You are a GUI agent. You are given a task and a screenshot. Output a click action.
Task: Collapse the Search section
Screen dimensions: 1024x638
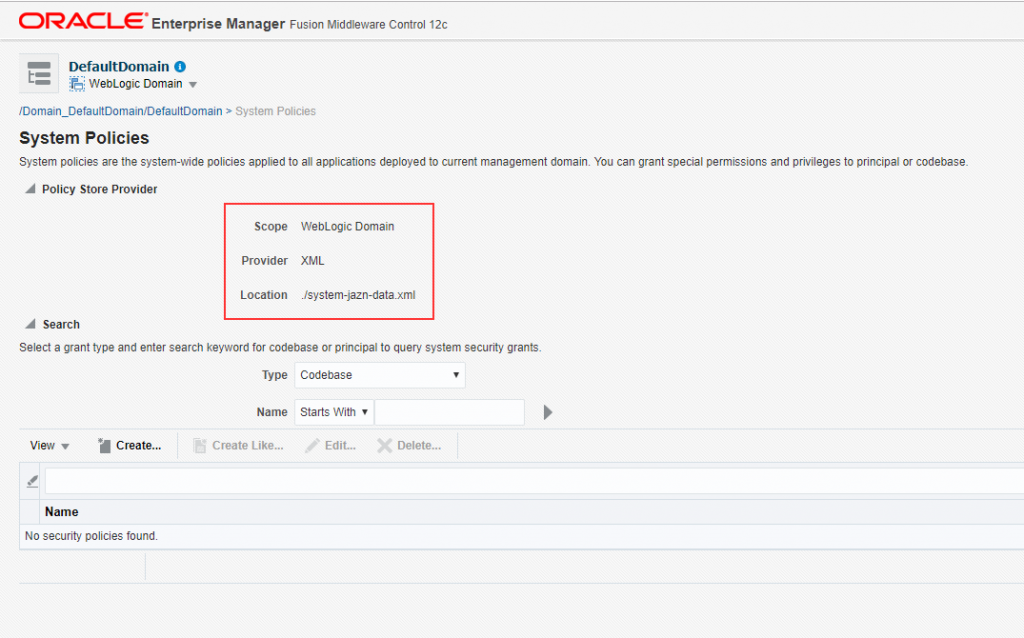[30, 324]
